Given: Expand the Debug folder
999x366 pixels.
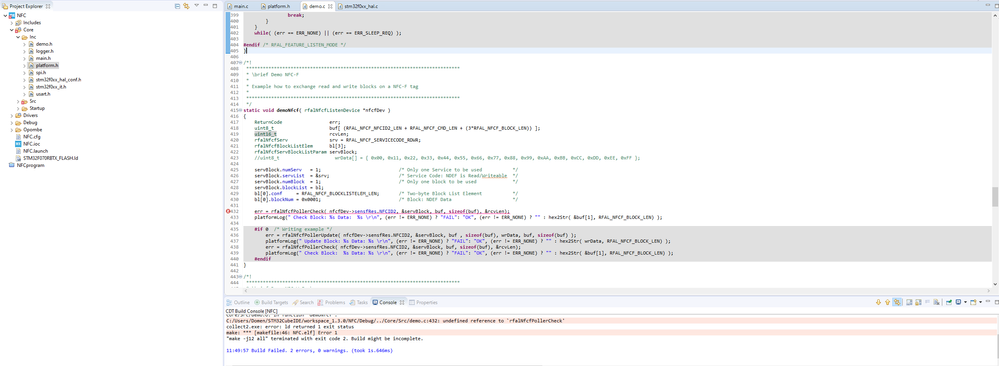Looking at the screenshot, I should pos(11,122).
